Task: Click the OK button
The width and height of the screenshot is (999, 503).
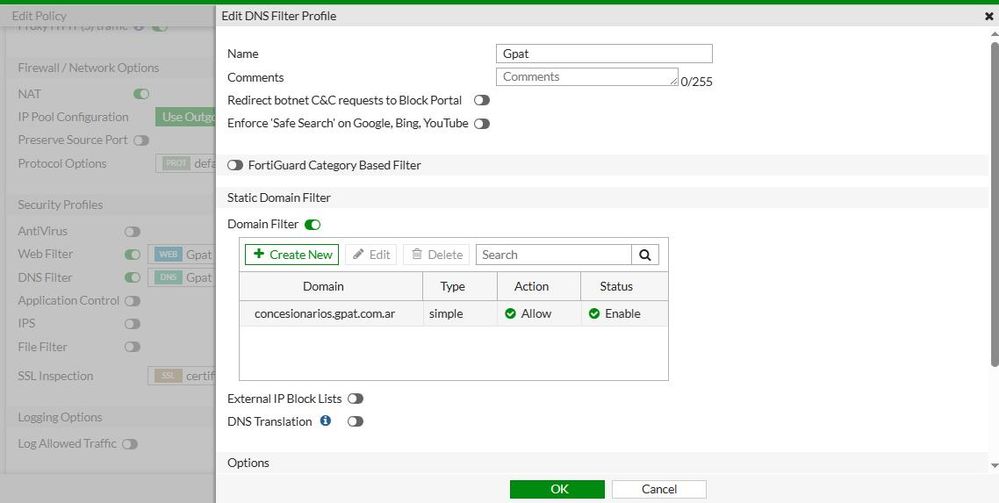Action: (557, 489)
